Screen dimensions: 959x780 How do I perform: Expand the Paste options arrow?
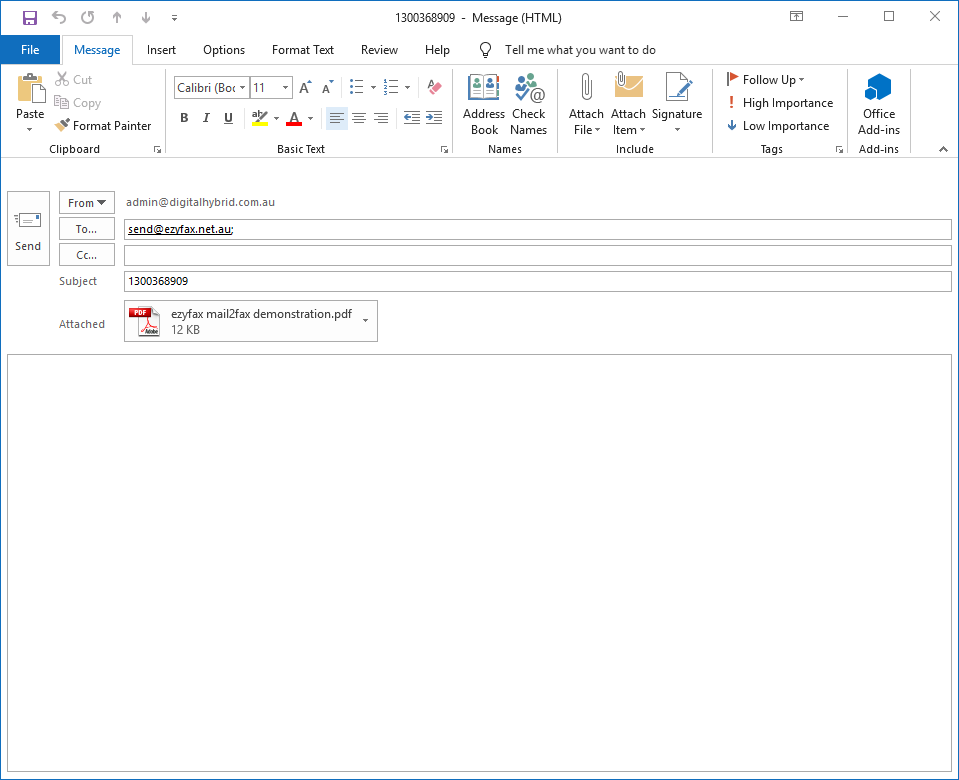[x=29, y=128]
